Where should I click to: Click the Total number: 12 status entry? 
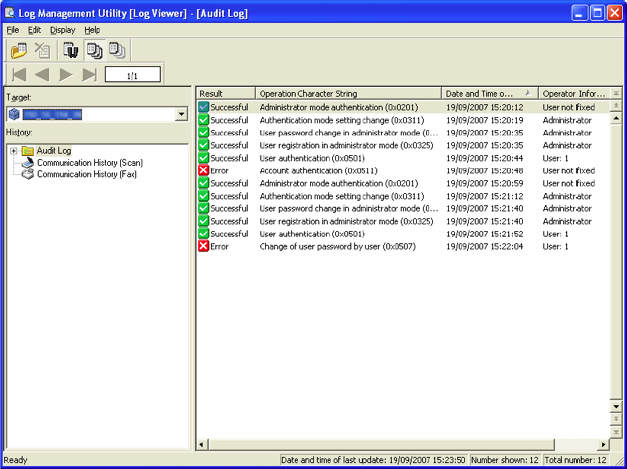click(575, 460)
